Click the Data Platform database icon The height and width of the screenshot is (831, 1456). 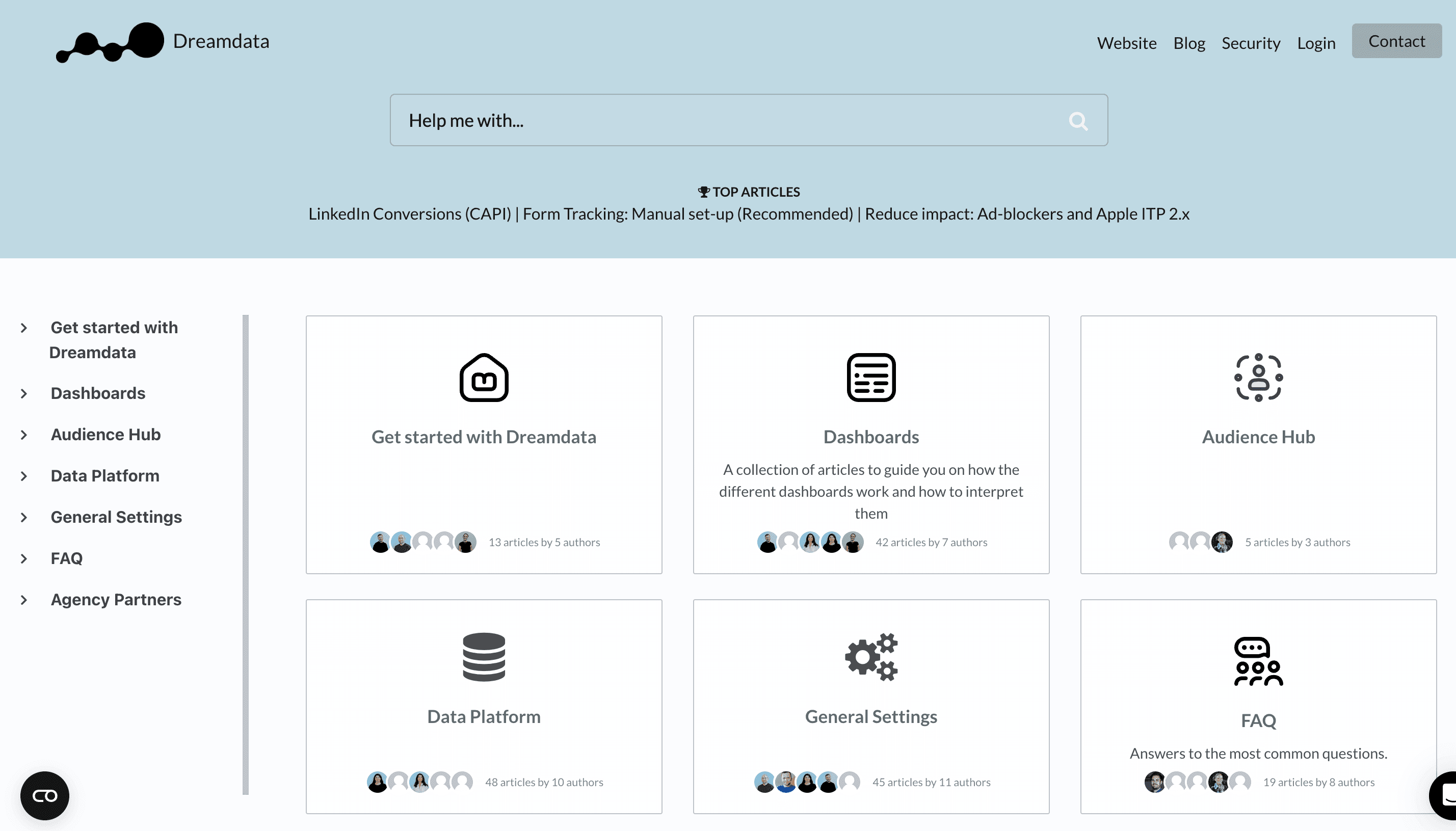pyautogui.click(x=484, y=657)
